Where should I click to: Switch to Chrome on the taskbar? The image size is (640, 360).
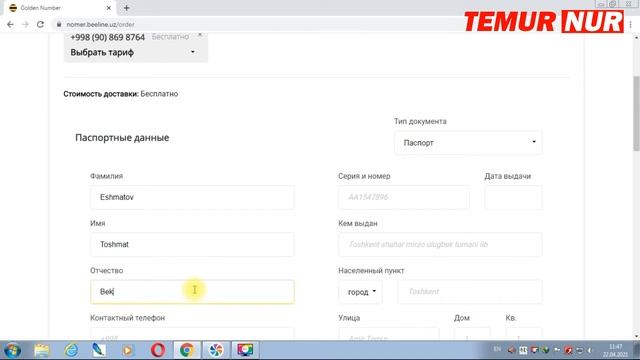coord(187,350)
